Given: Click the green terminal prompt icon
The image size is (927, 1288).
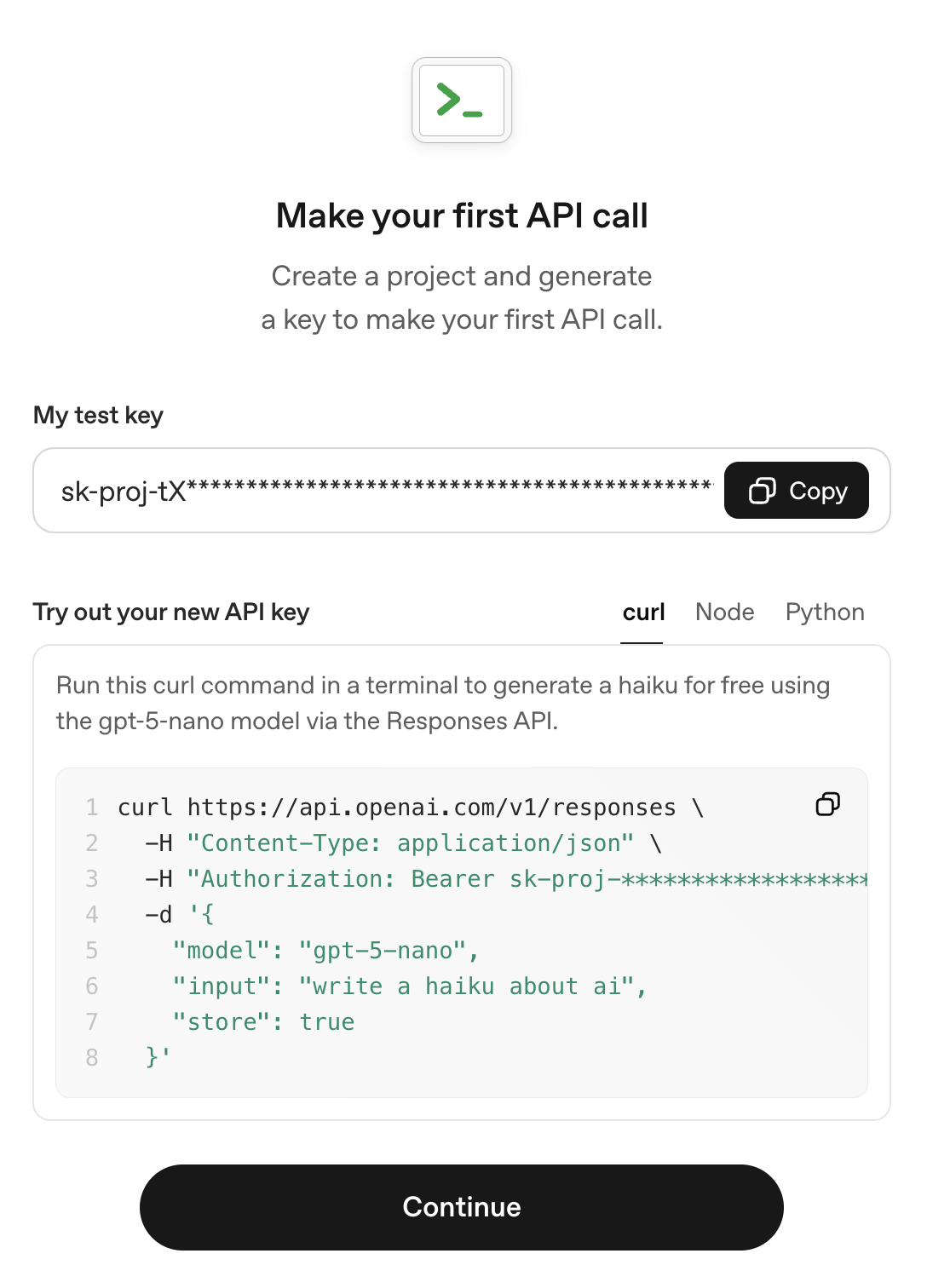Looking at the screenshot, I should coord(461,101).
